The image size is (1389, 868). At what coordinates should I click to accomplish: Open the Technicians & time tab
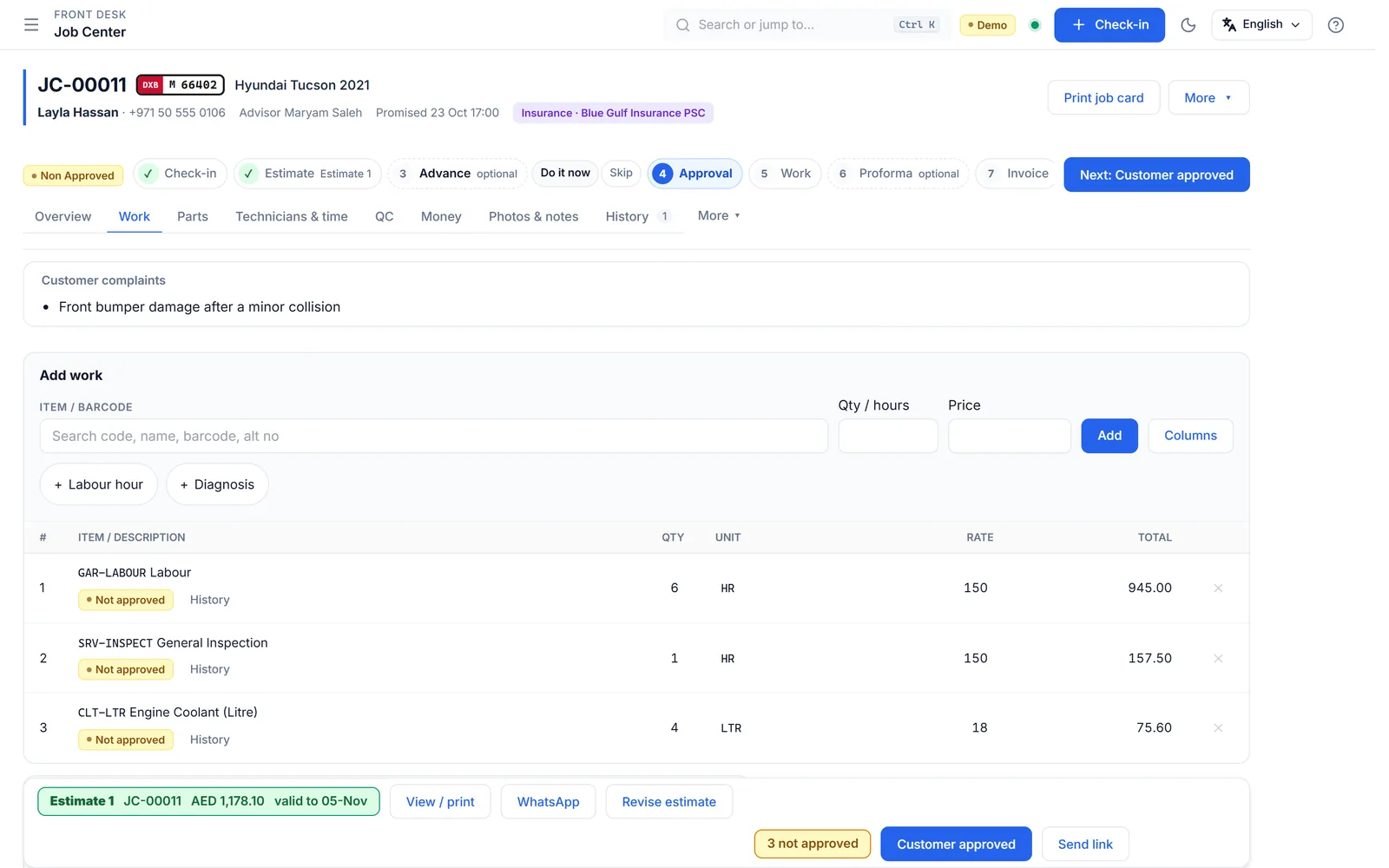coord(292,216)
